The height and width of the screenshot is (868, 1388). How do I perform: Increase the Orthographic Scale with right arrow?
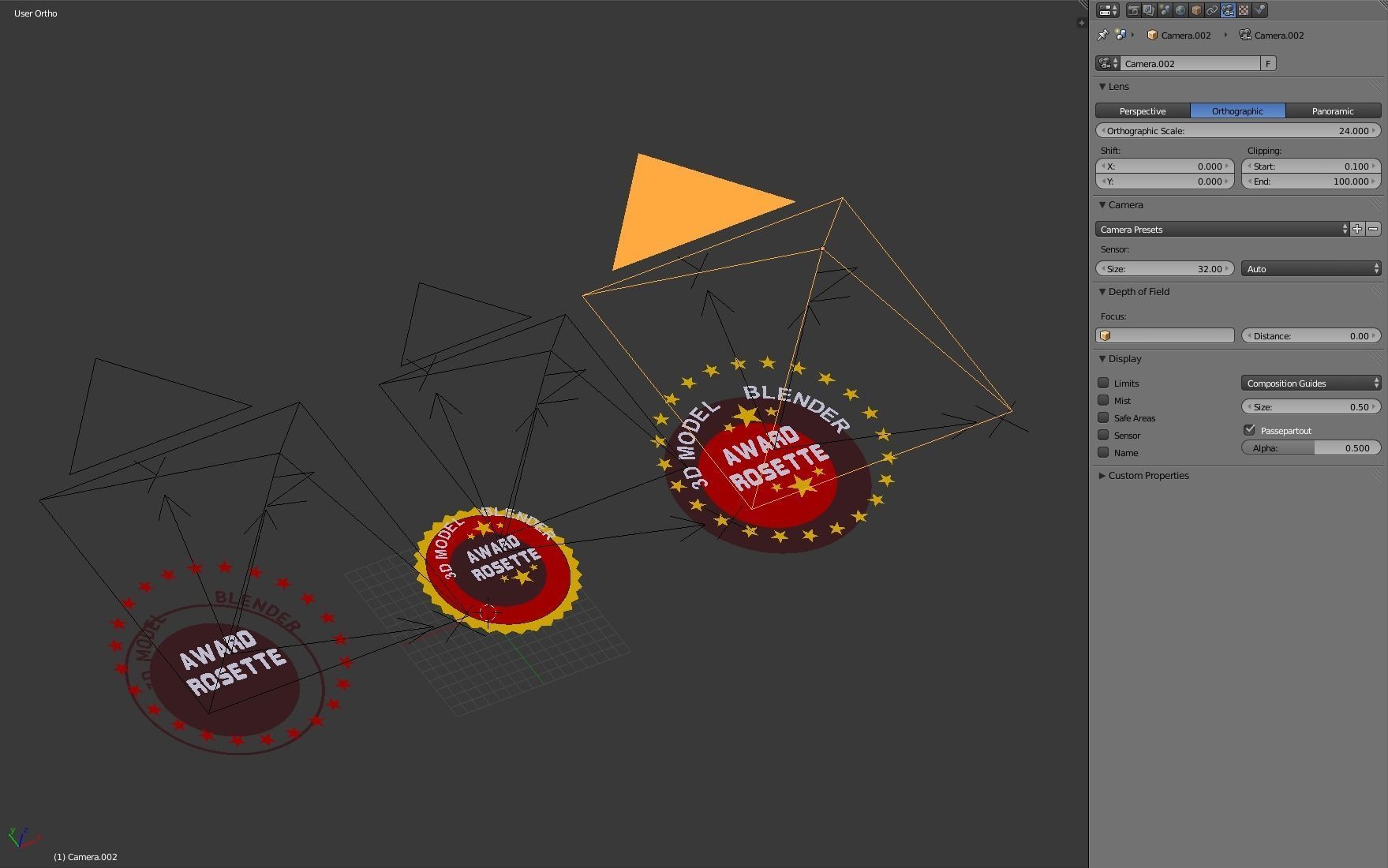(x=1375, y=130)
